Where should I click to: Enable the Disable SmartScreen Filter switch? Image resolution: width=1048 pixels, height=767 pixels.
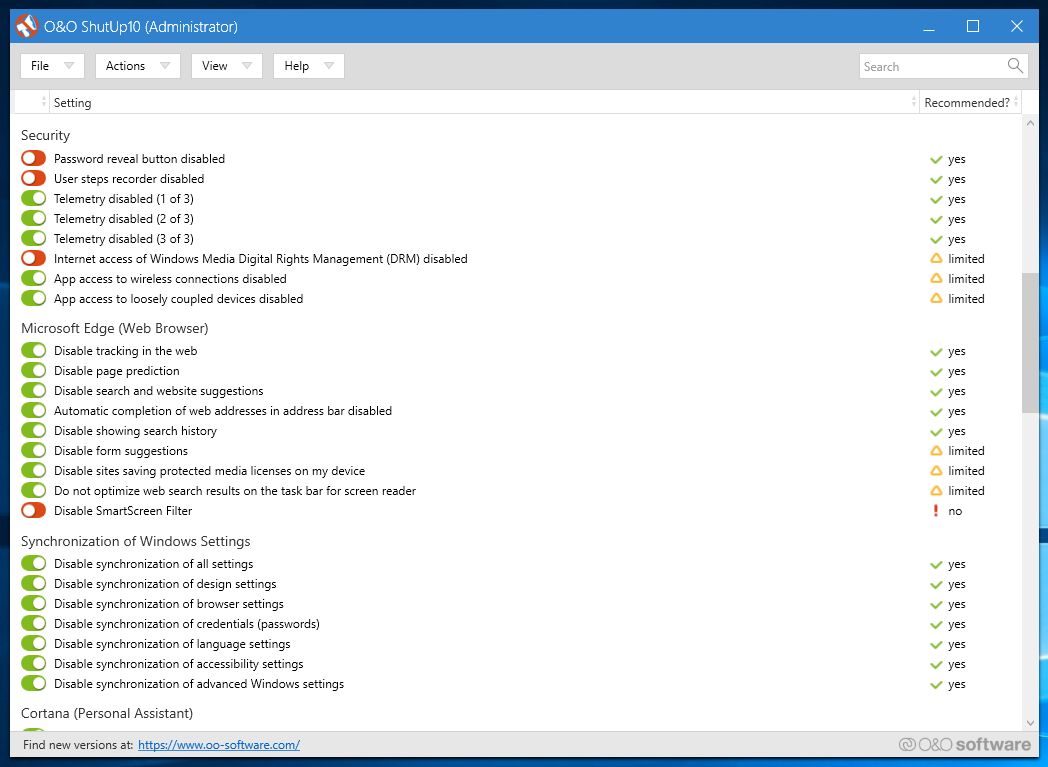point(33,510)
